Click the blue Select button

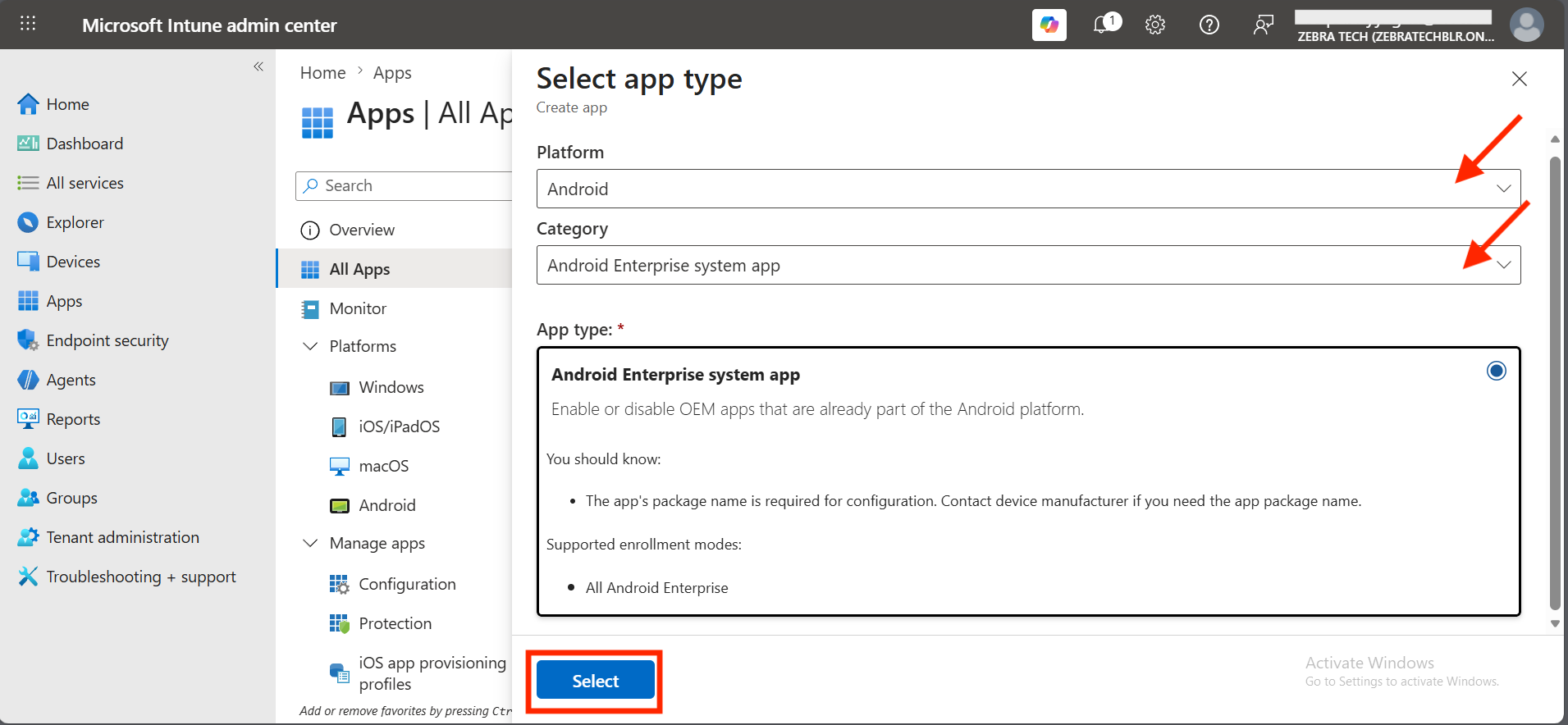(596, 681)
